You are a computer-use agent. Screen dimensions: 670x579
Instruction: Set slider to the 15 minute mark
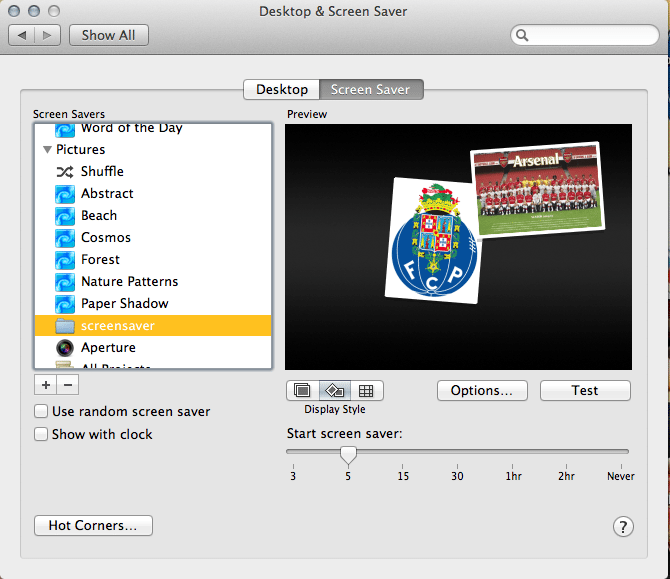pos(403,467)
